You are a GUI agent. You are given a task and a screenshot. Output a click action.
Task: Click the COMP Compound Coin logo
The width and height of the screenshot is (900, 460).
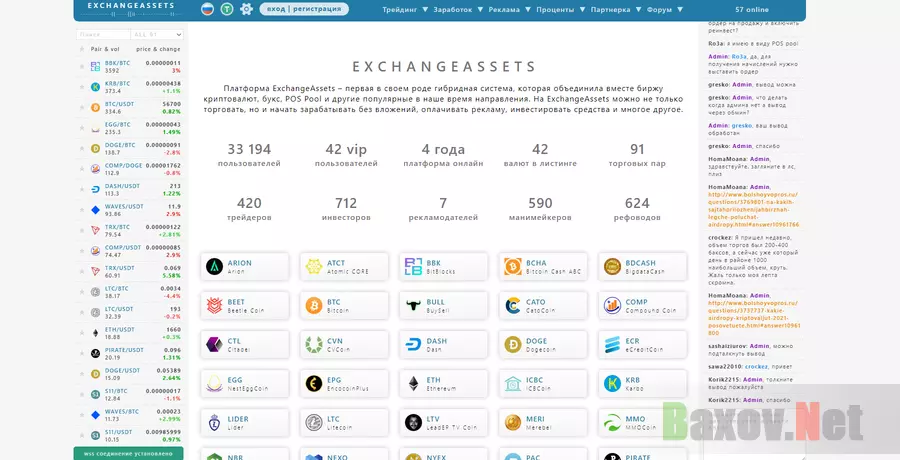(612, 306)
